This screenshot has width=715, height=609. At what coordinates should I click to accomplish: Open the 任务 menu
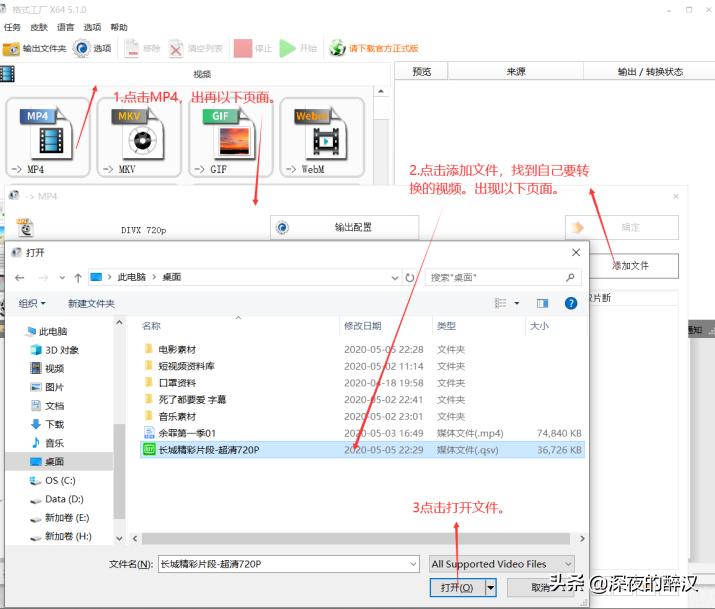point(12,27)
